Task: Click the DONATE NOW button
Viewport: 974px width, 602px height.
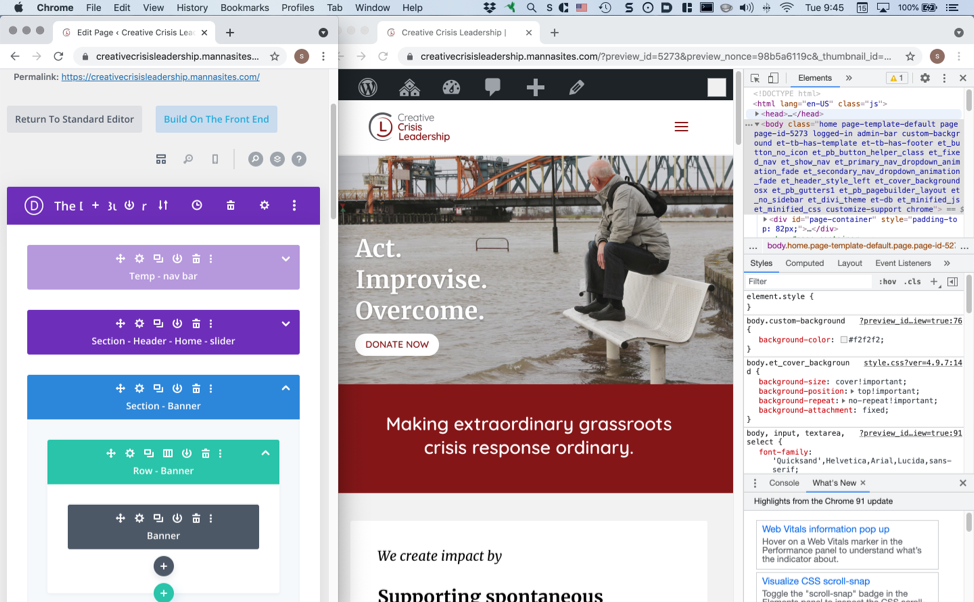Action: coord(397,344)
